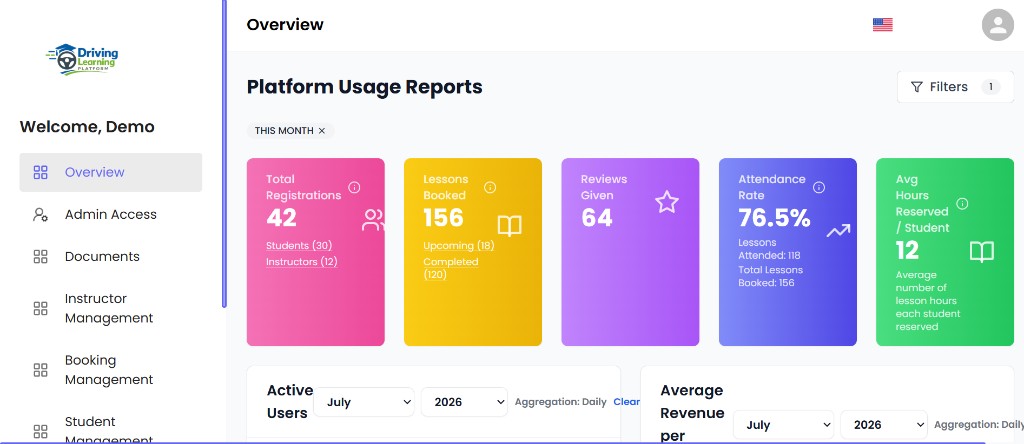Click the Total Lessons Booked: 156 text
1024x444 pixels.
pos(771,276)
